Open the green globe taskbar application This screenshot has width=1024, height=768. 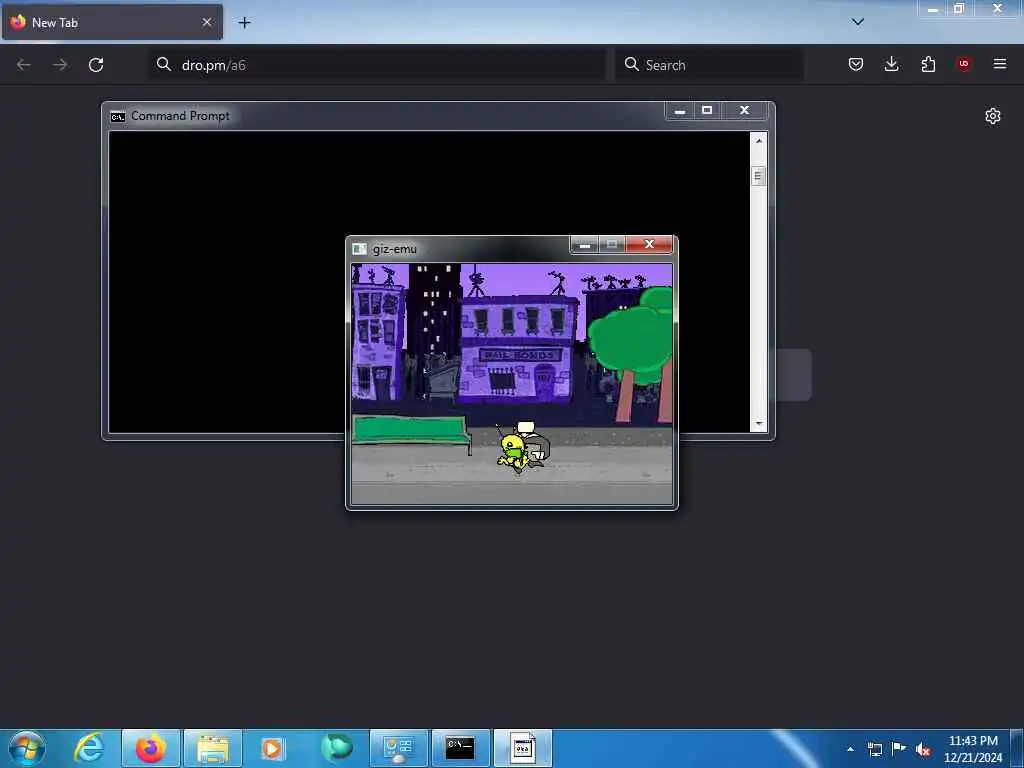(x=336, y=748)
